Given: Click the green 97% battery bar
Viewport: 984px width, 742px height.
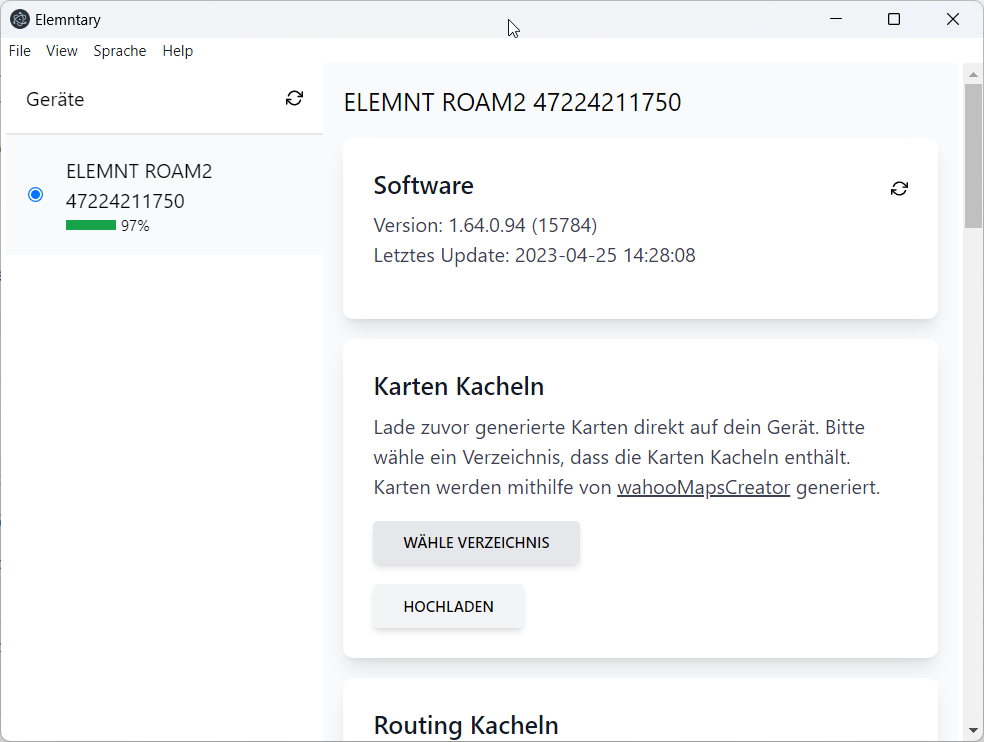Looking at the screenshot, I should (91, 225).
